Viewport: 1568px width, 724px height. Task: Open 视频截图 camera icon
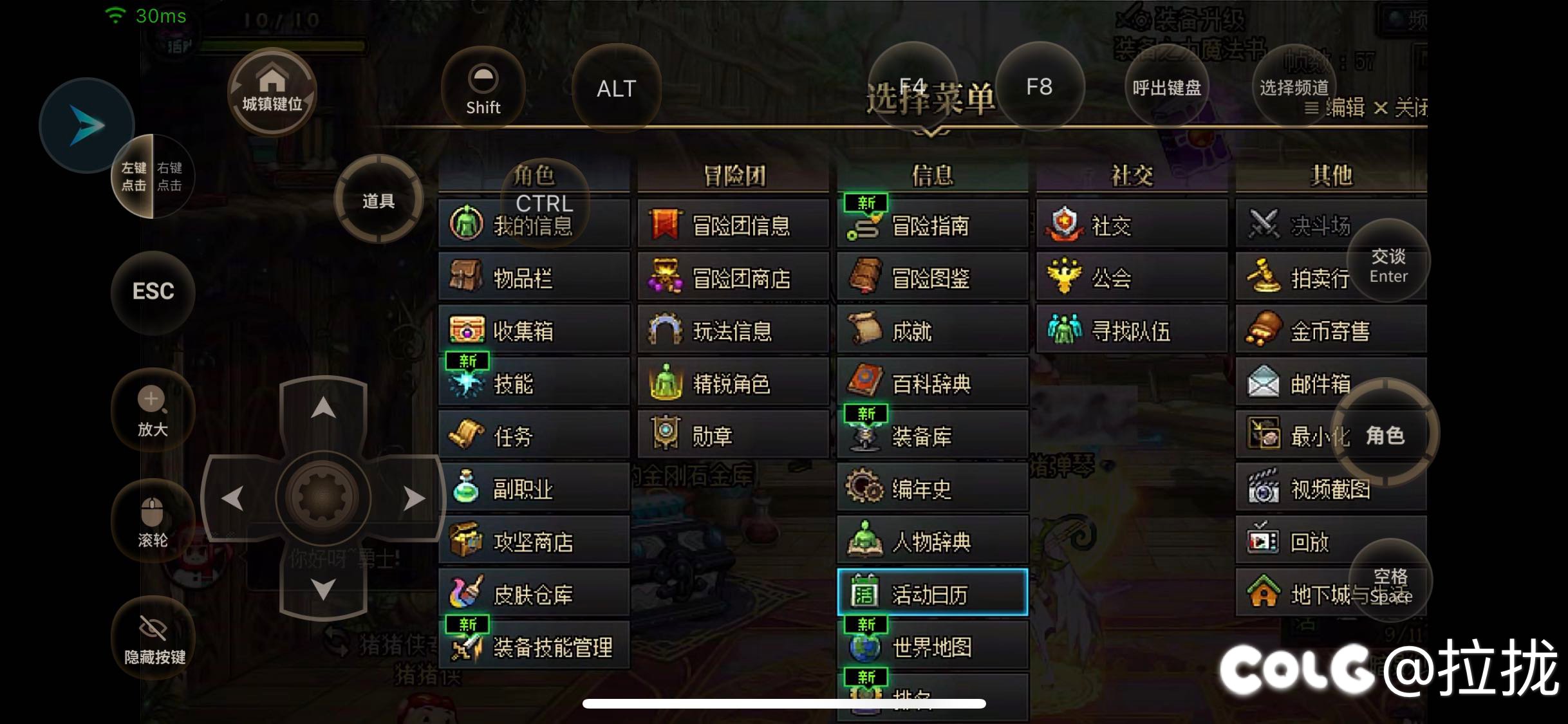coord(1263,488)
